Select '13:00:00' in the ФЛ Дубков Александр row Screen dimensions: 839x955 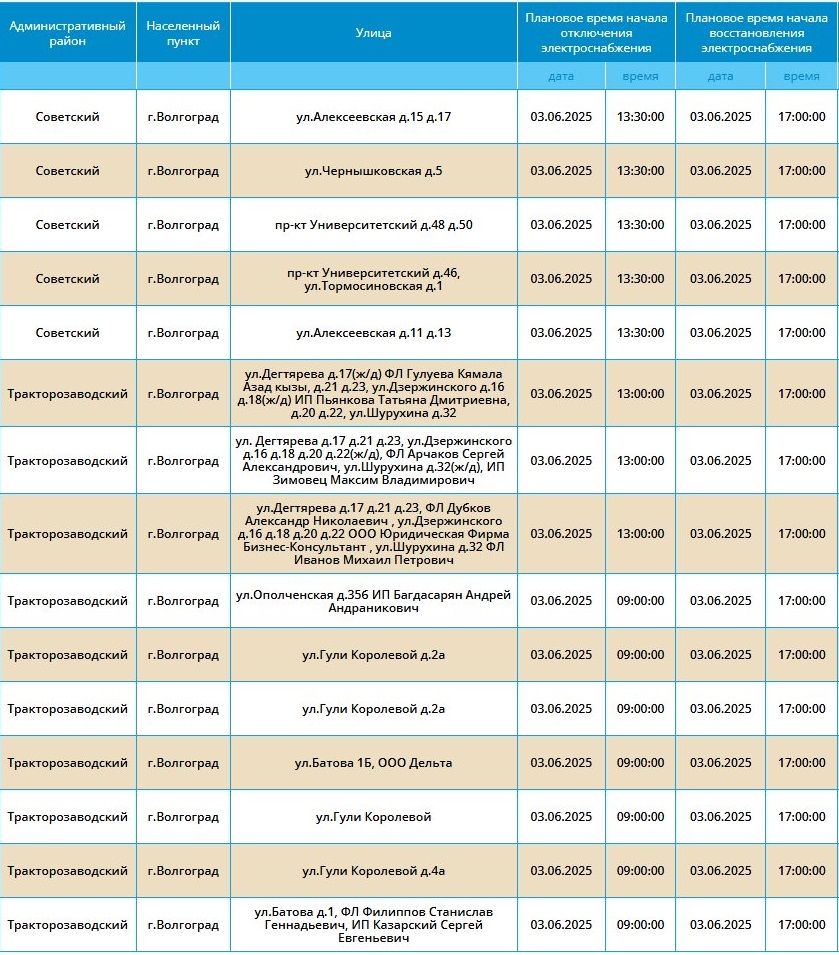[x=641, y=534]
